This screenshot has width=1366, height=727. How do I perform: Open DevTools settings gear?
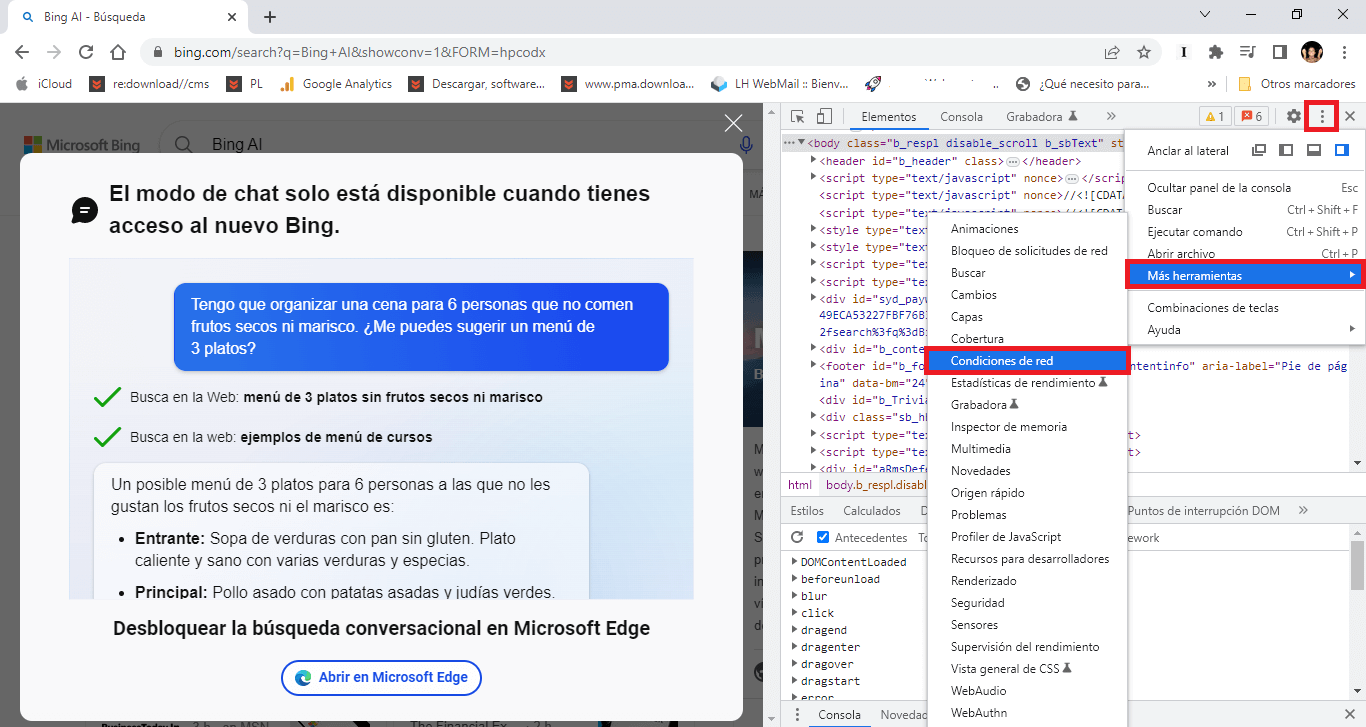[x=1294, y=117]
